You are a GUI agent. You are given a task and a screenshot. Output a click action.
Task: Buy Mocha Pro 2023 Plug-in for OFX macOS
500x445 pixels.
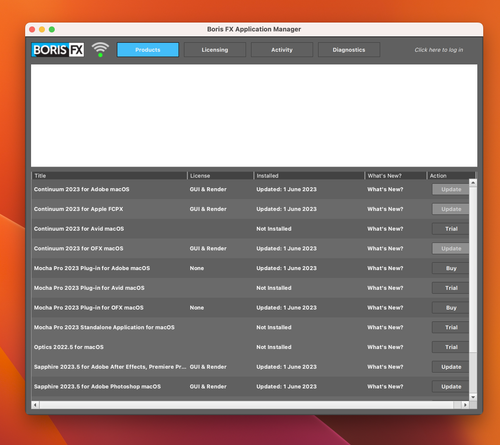pyautogui.click(x=451, y=308)
